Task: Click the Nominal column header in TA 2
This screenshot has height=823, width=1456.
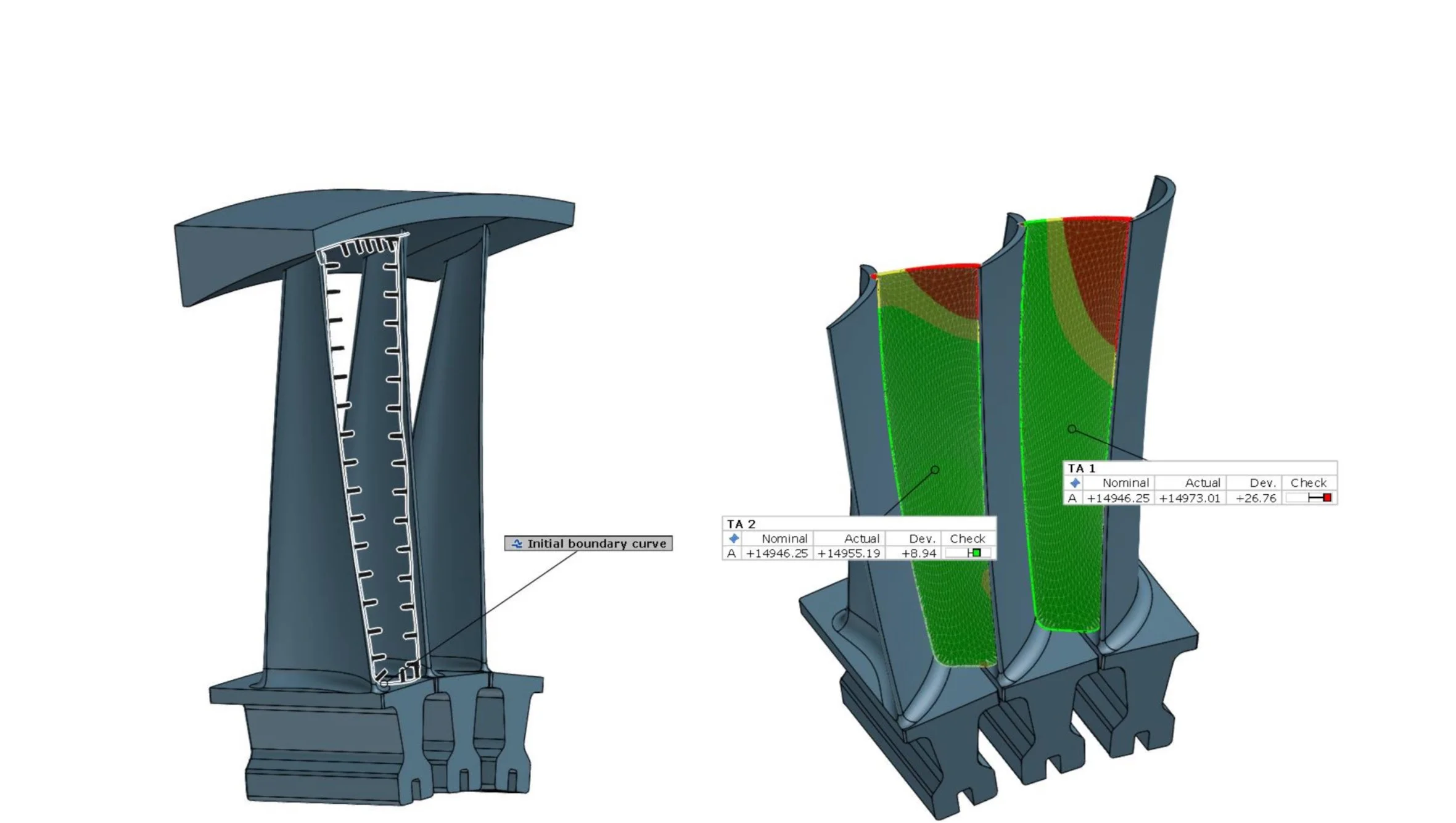Action: 784,539
